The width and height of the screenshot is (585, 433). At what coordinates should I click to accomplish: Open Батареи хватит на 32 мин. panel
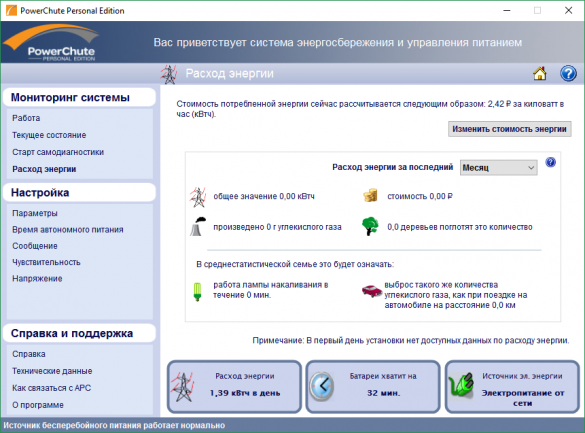pyautogui.click(x=373, y=387)
